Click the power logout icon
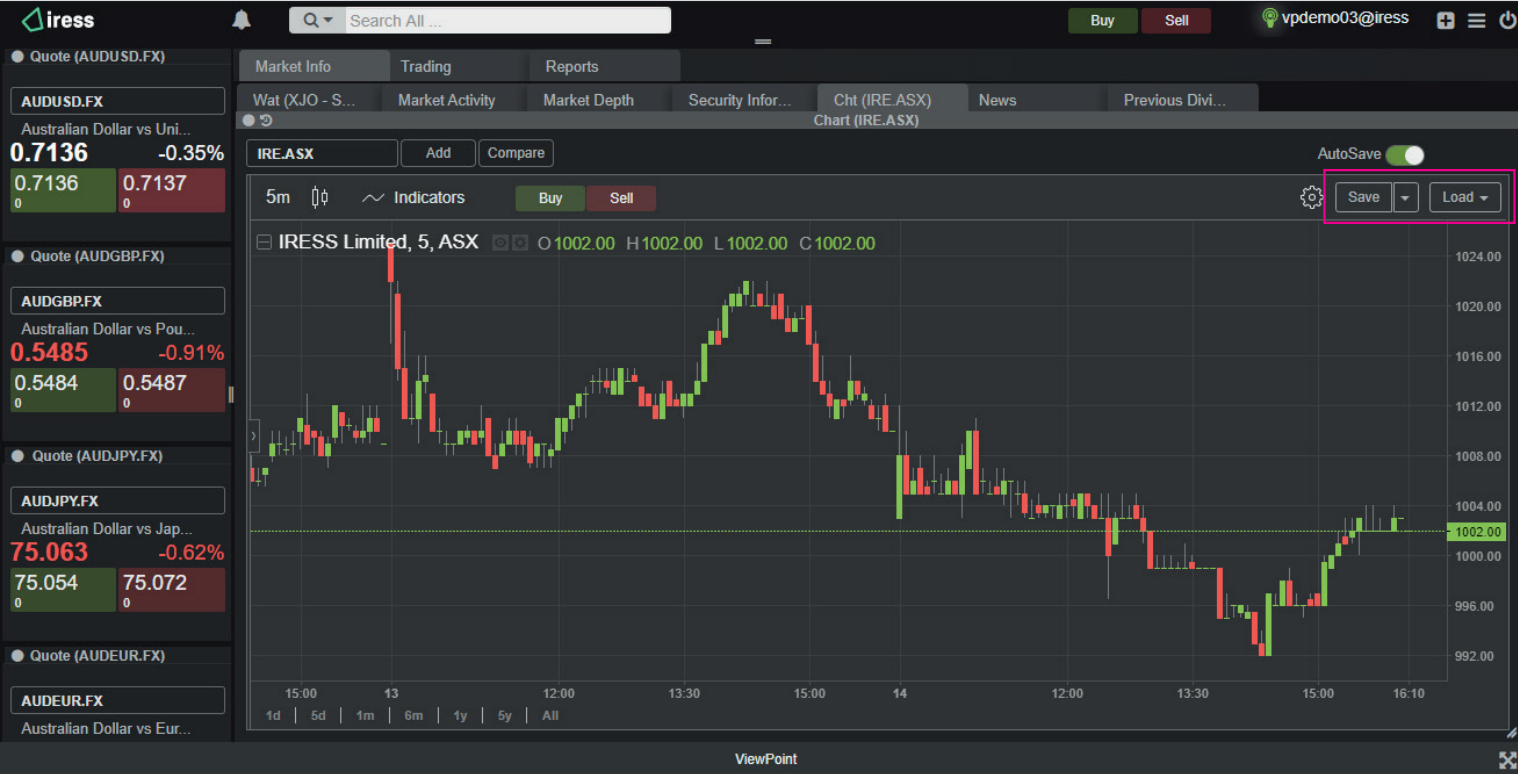 point(1507,20)
